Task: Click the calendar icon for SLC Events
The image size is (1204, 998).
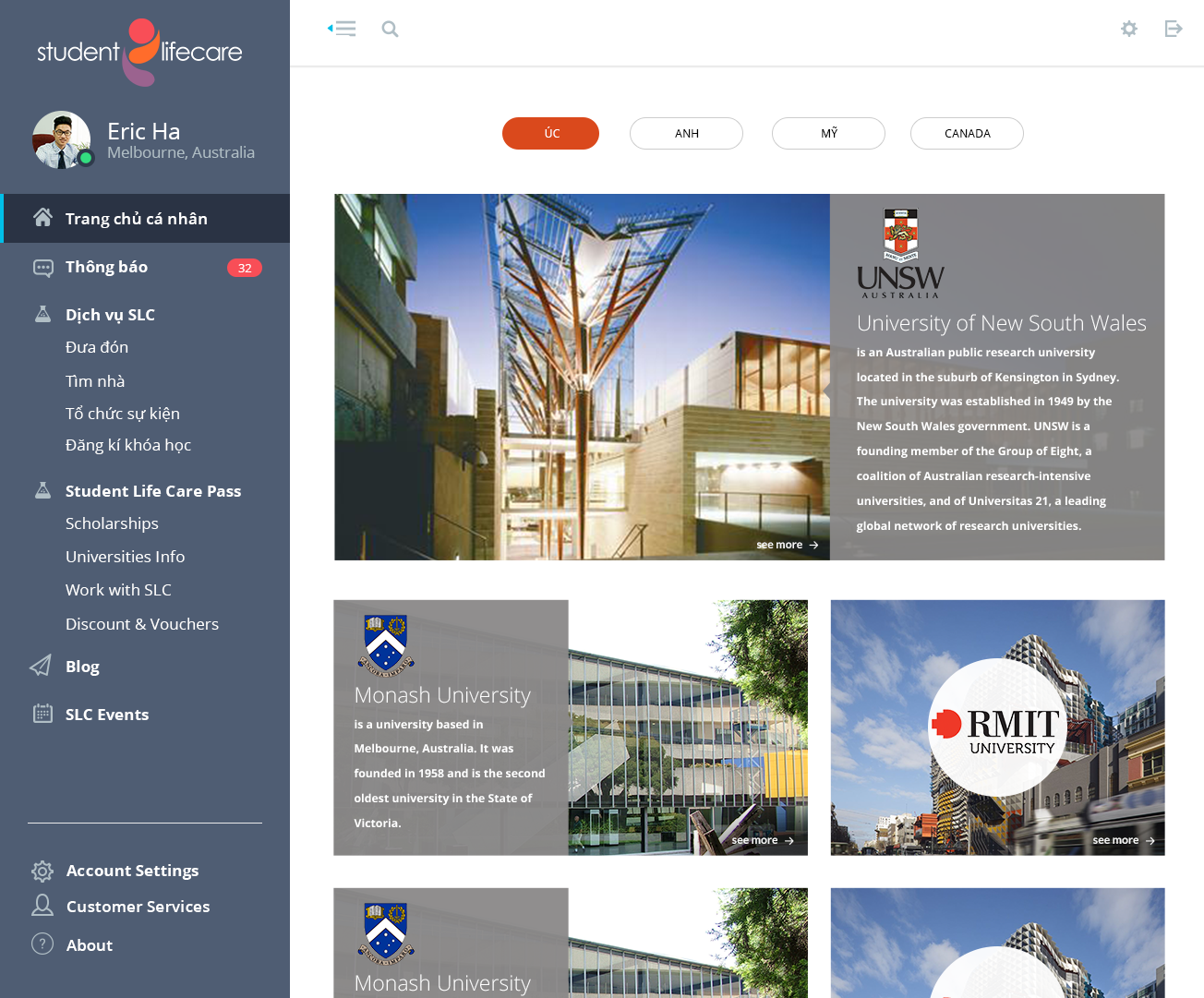Action: coord(42,713)
